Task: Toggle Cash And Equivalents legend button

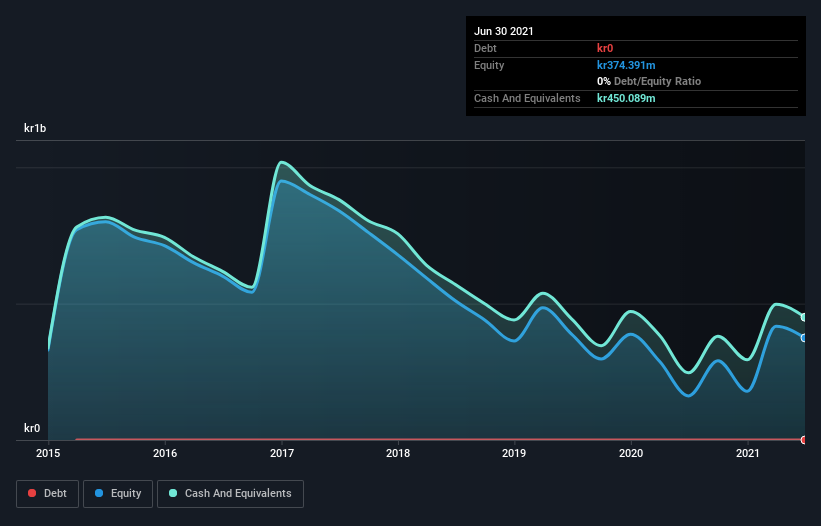Action: click(230, 494)
